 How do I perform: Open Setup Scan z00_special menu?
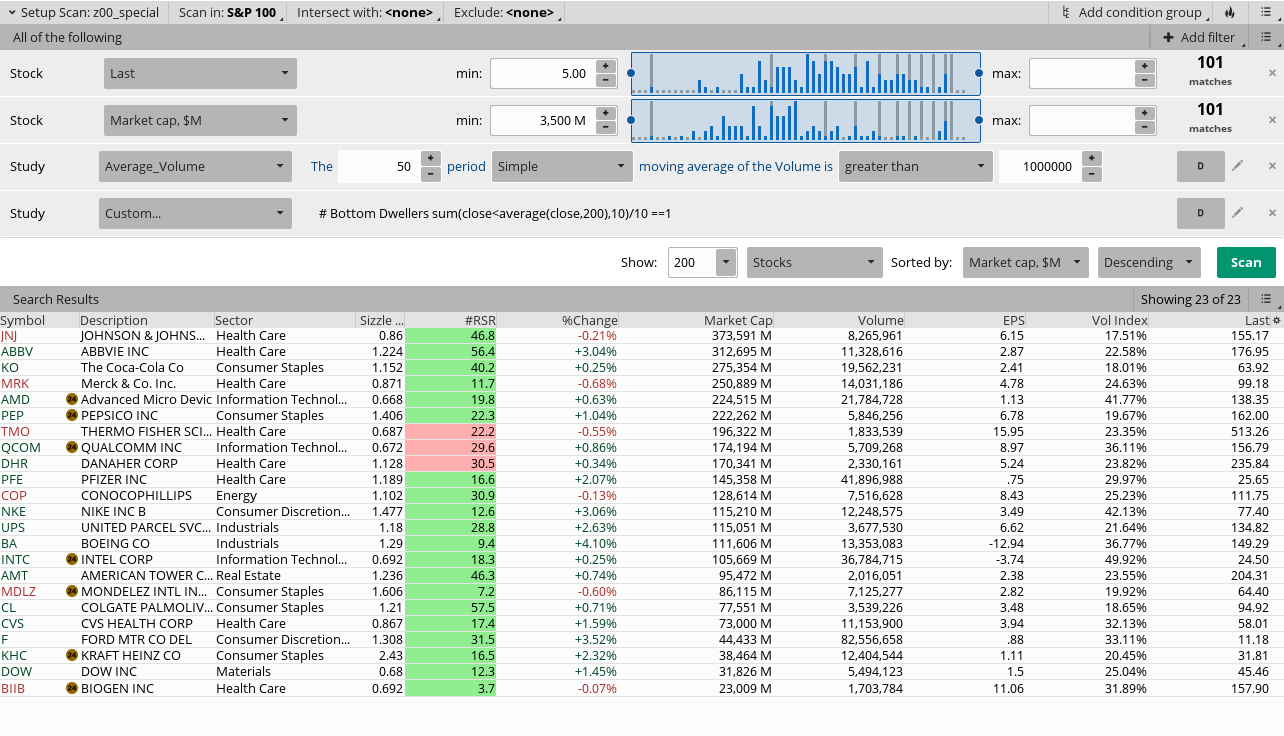(82, 12)
